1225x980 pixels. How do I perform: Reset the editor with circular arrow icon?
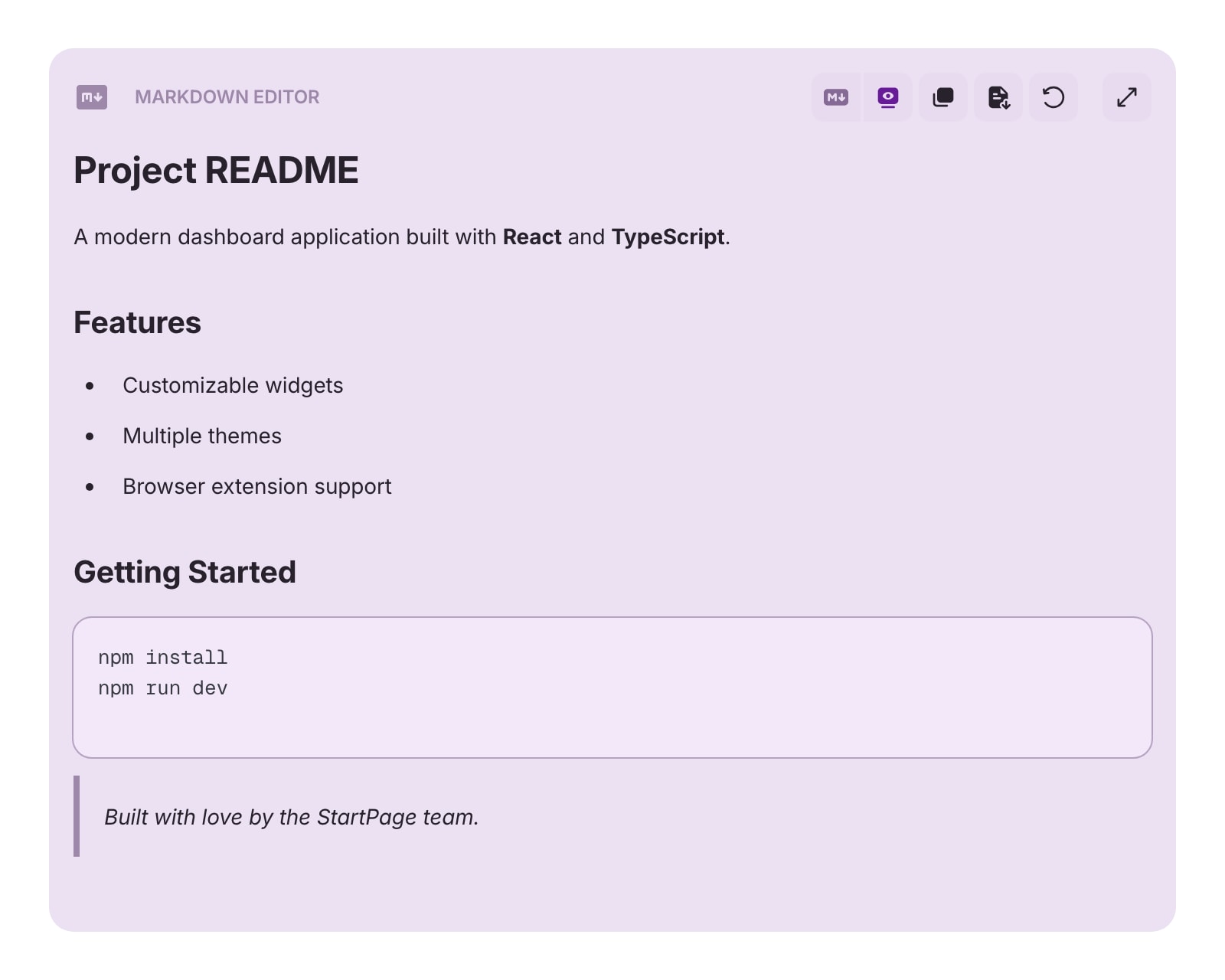coord(1053,97)
